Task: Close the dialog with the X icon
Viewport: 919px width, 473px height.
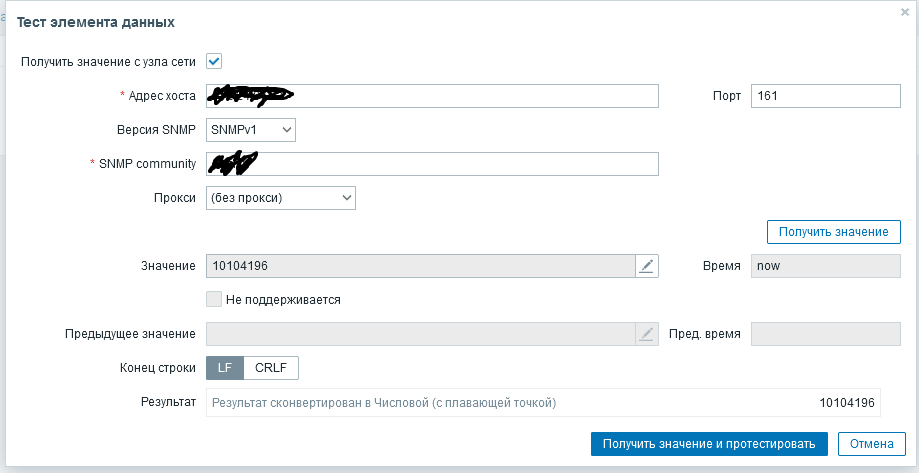Action: pyautogui.click(x=905, y=11)
